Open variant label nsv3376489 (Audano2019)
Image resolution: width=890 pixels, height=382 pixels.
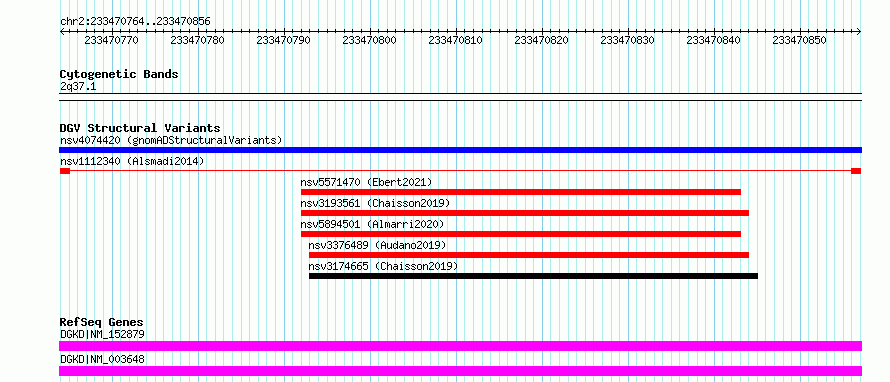pyautogui.click(x=377, y=245)
